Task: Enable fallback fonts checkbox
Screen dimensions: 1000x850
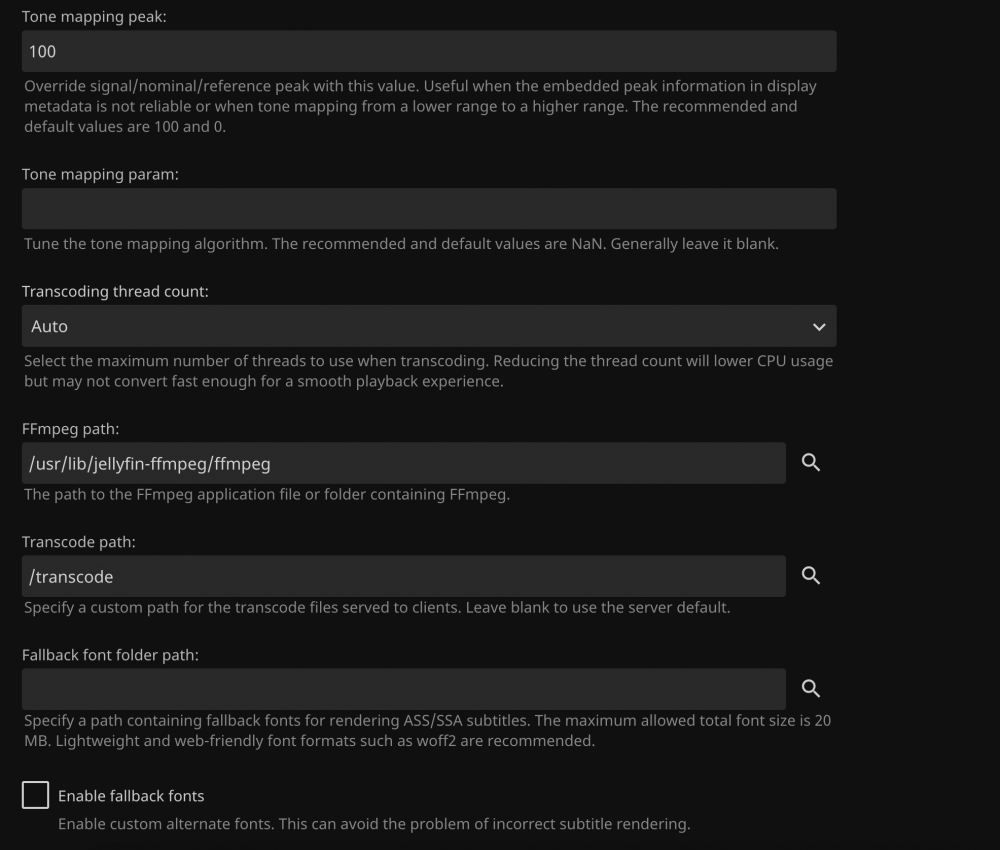Action: 35,795
